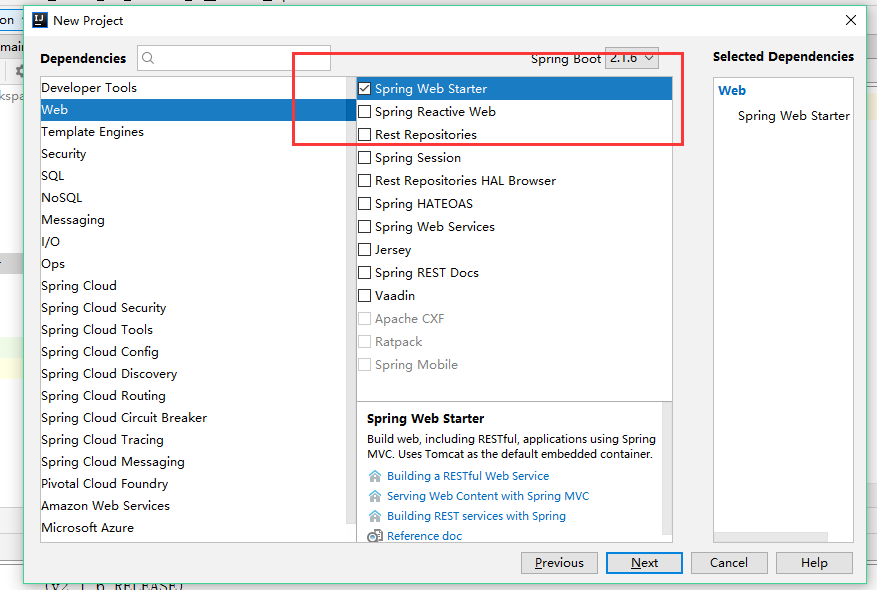
Task: Open the Spring Cloud Messaging category
Action: [x=194, y=462]
